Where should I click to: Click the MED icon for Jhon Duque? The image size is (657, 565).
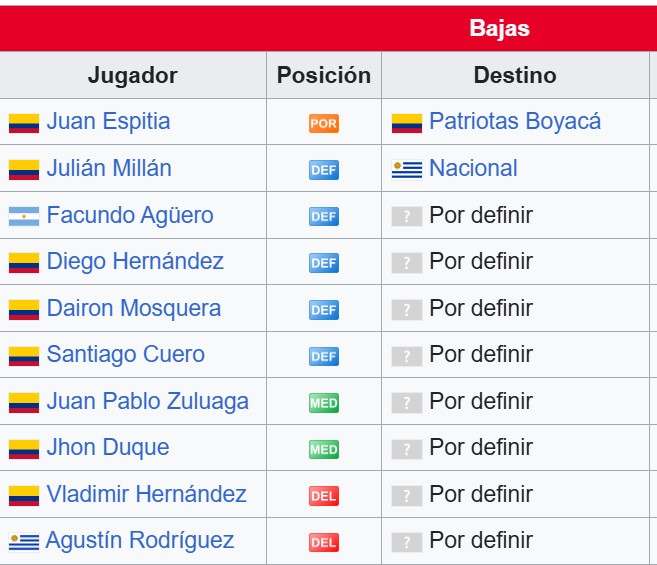(x=324, y=450)
